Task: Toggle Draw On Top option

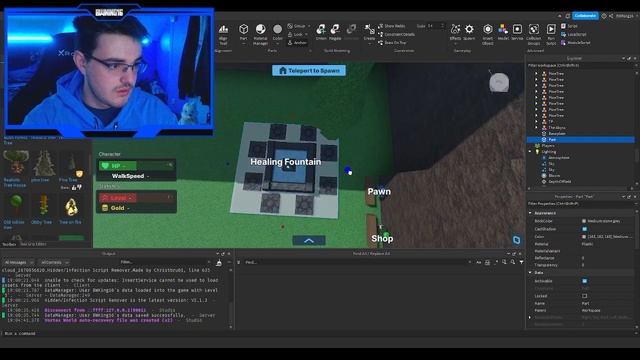Action: tap(392, 42)
